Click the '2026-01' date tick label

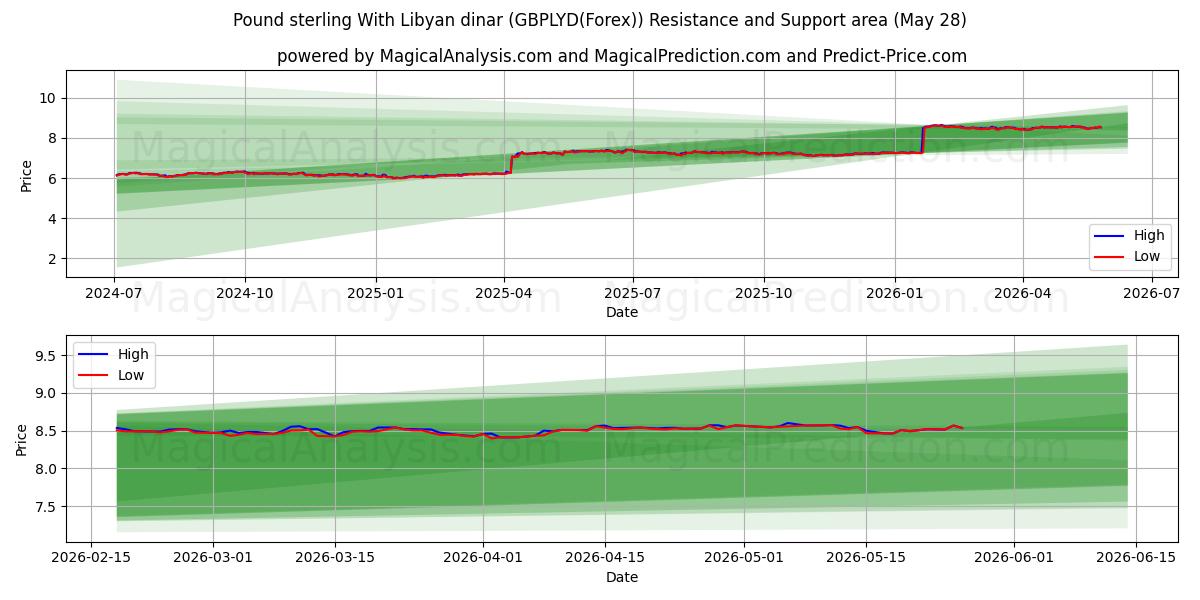[x=894, y=294]
